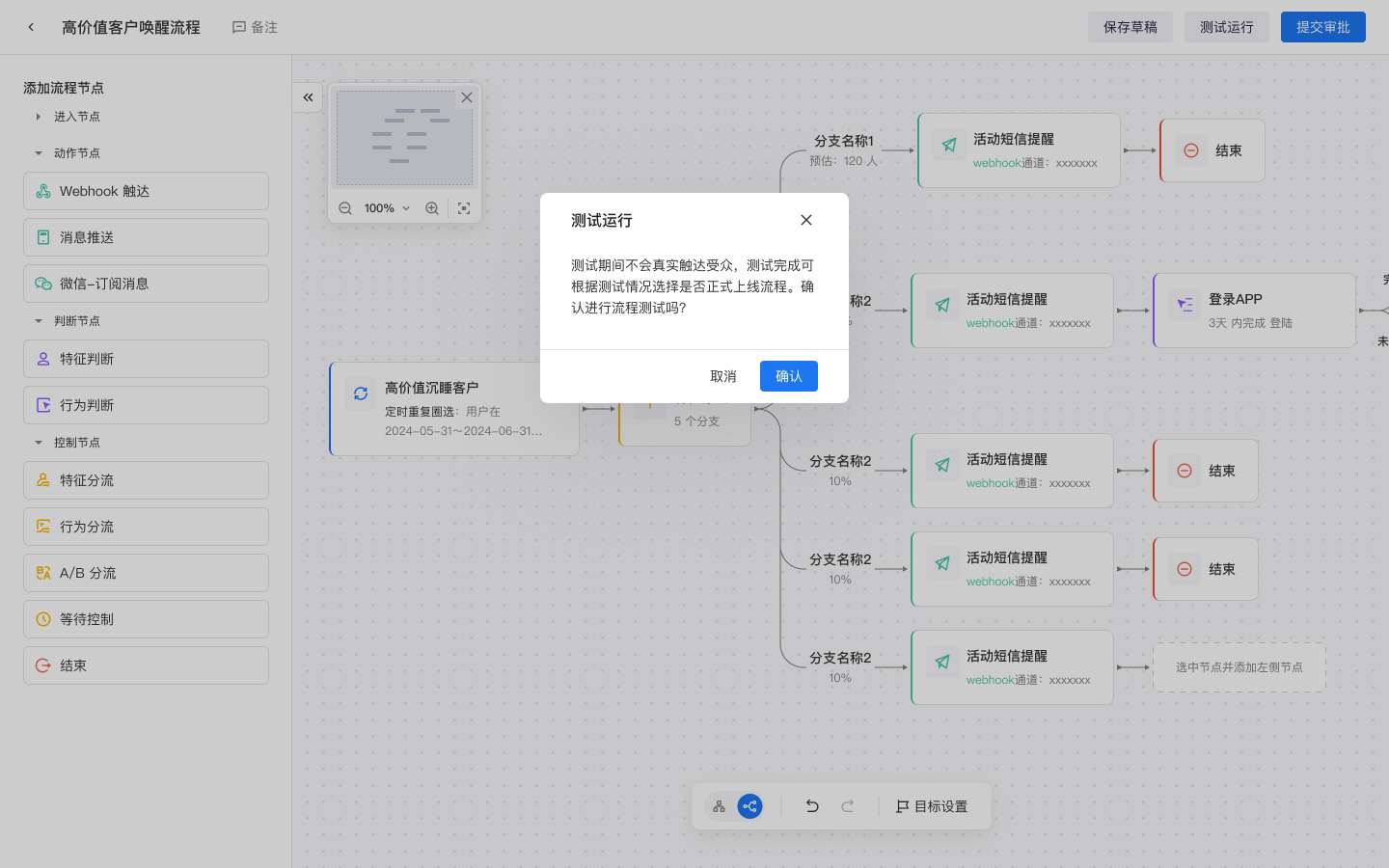Click 活动短信提醒 node of 分支名称1

(1019, 150)
